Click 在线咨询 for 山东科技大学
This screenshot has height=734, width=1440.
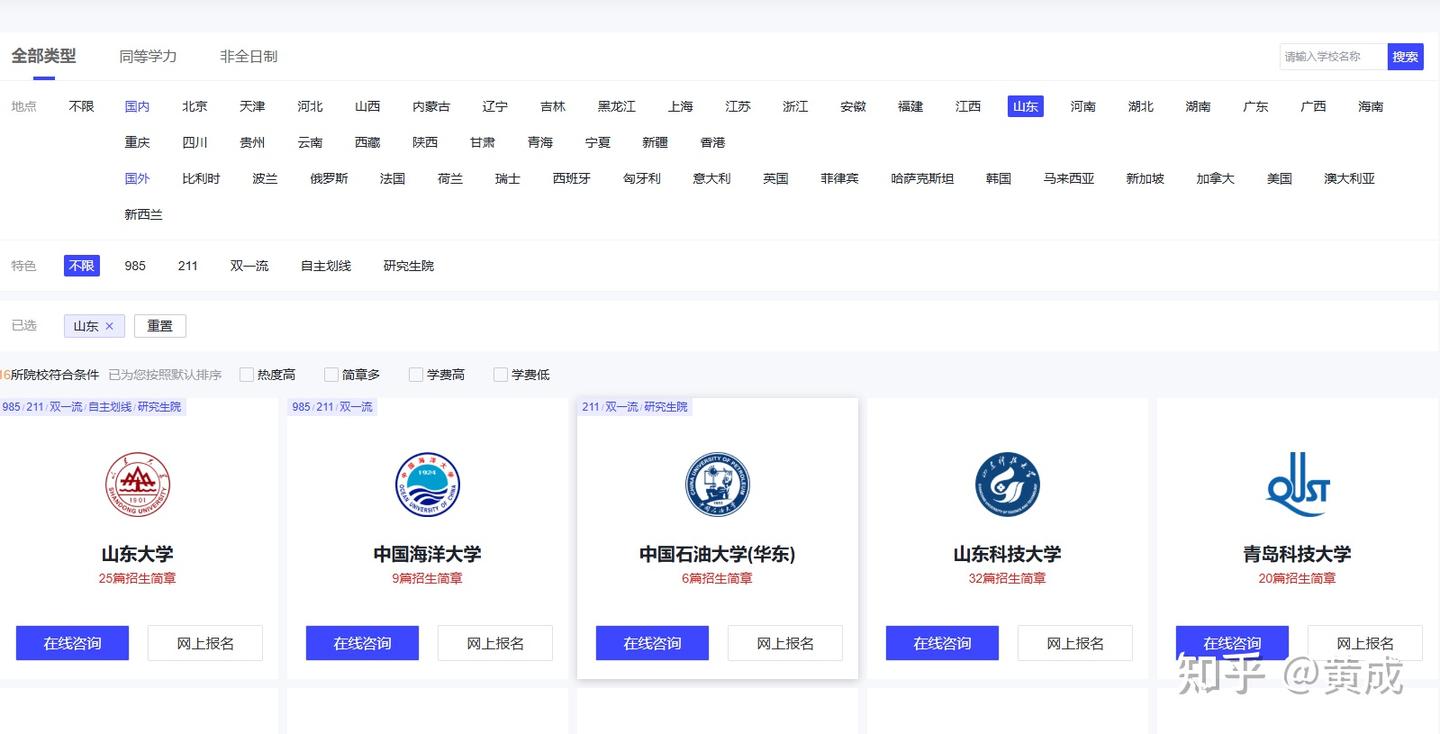click(x=942, y=643)
